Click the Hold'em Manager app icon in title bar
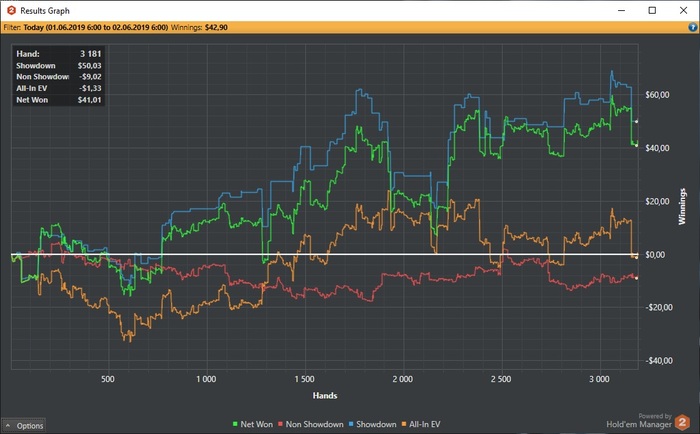Viewport: 700px width, 434px height. click(11, 10)
